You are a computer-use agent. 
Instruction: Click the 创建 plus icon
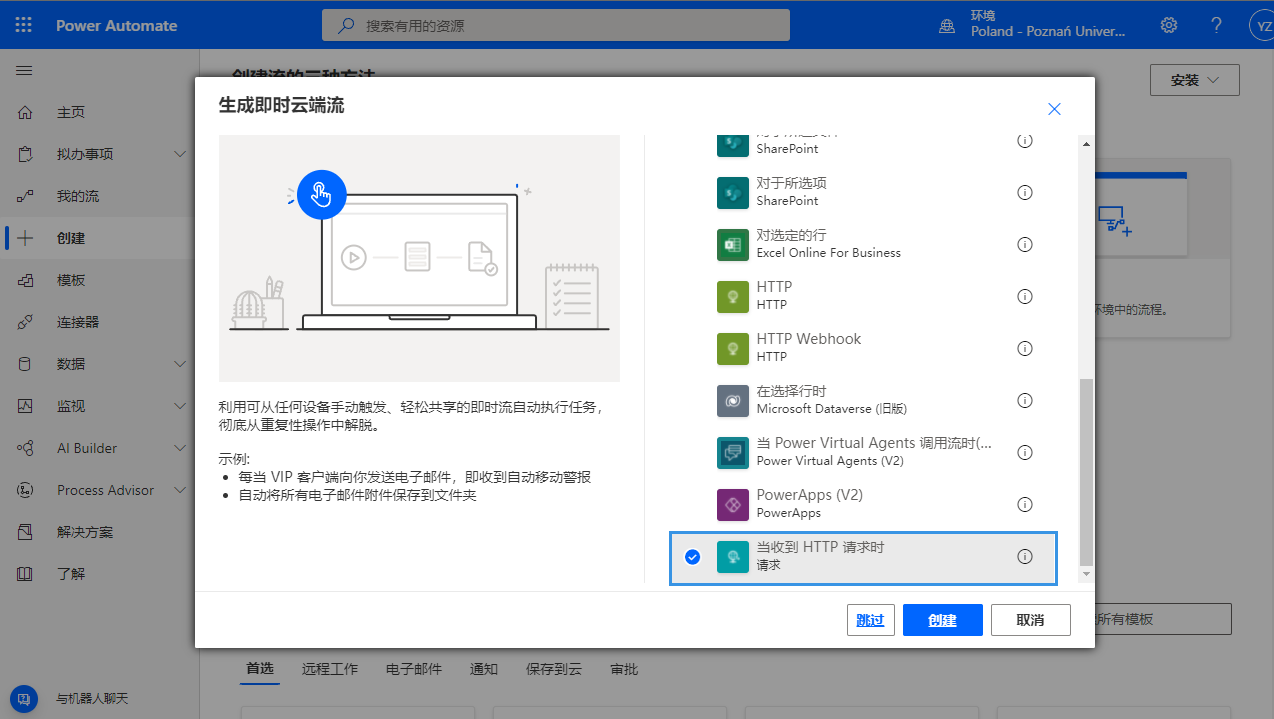coord(25,238)
